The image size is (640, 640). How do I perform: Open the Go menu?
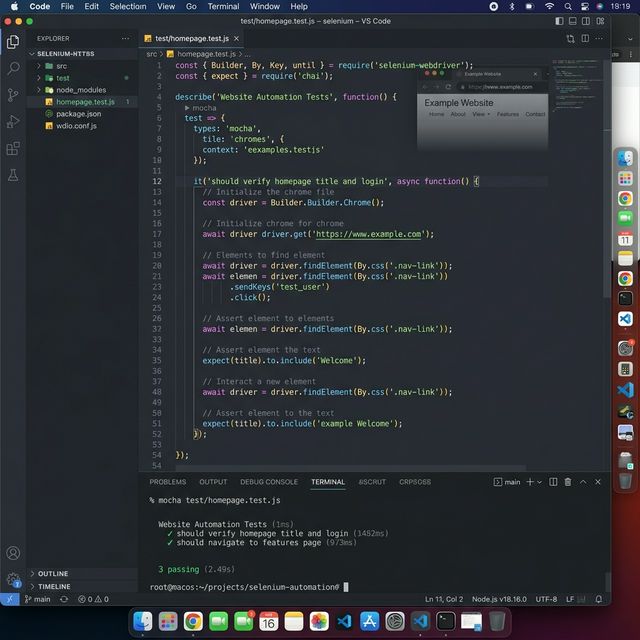pyautogui.click(x=191, y=6)
